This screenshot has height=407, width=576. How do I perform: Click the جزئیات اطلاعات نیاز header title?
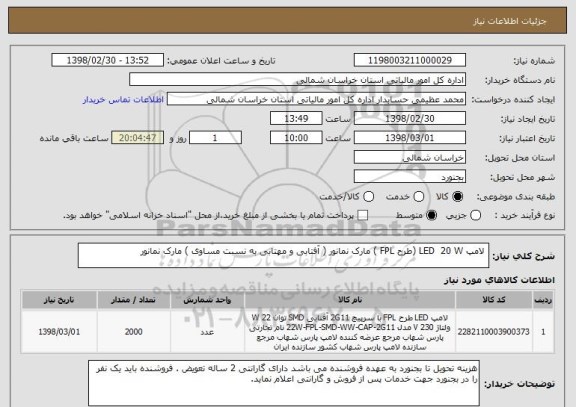(x=510, y=21)
